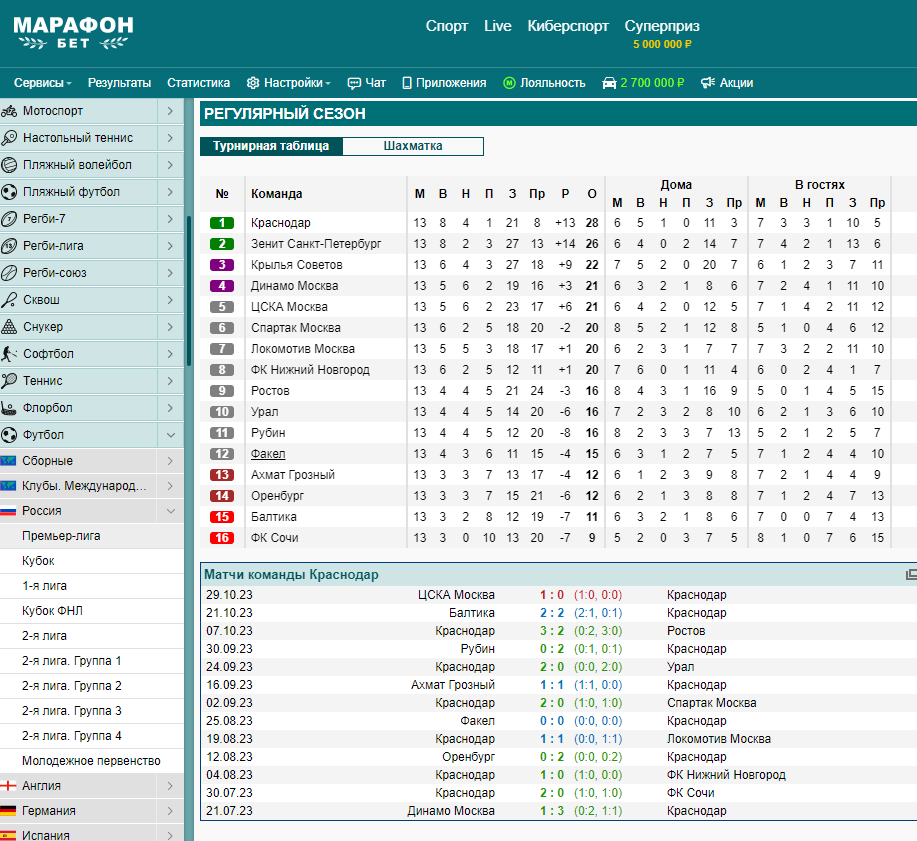Click the Snooker triangle icon
Image resolution: width=917 pixels, height=841 pixels.
point(9,327)
